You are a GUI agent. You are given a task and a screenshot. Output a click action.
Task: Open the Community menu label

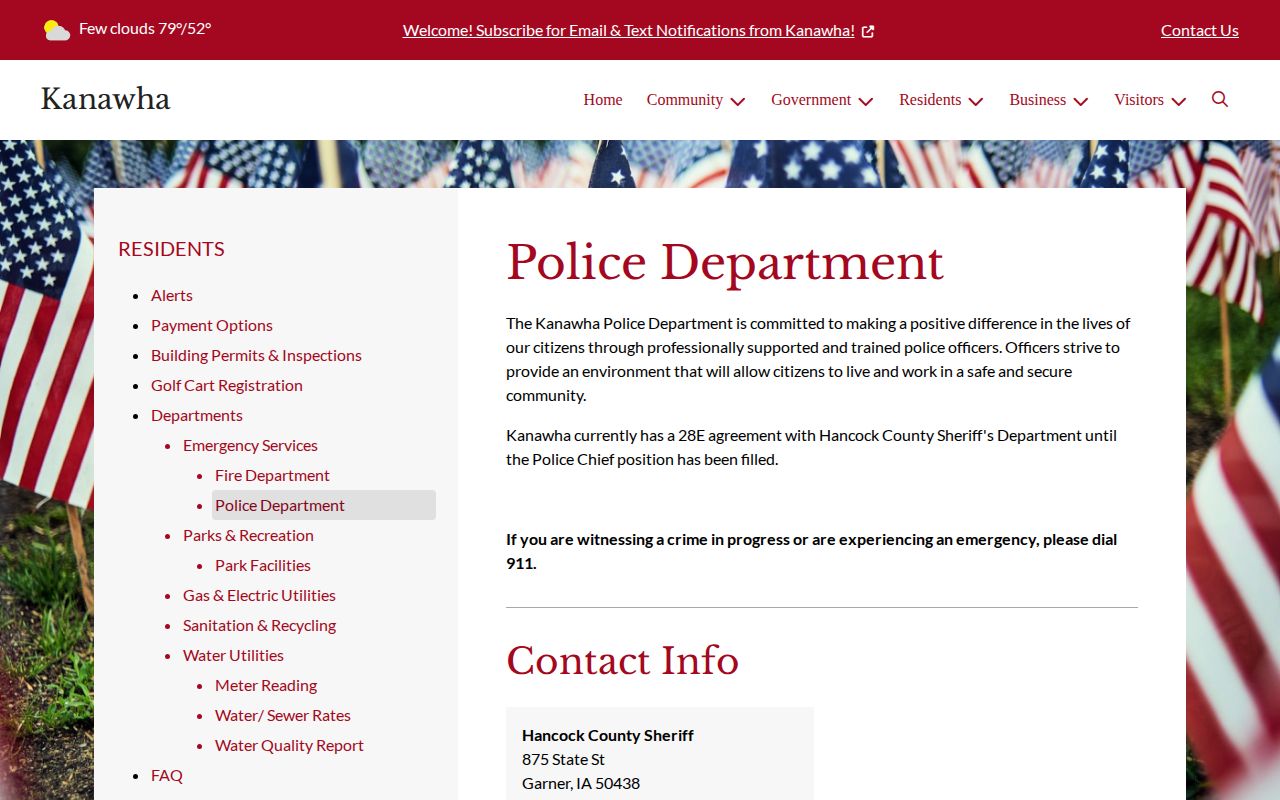[x=685, y=100]
